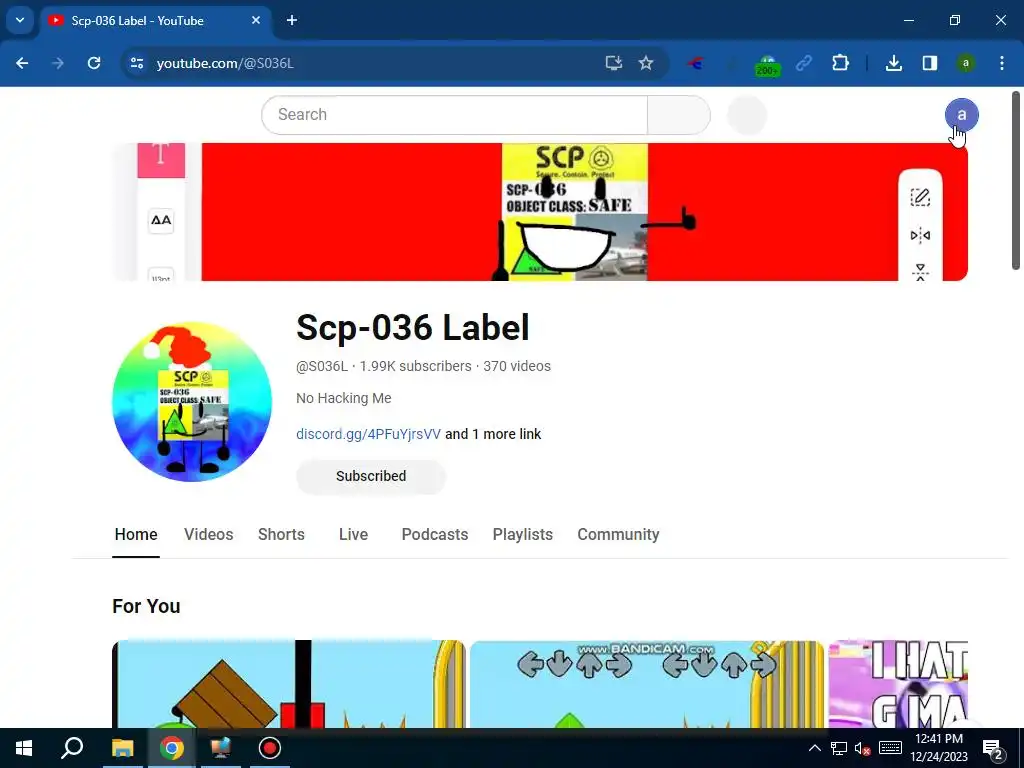This screenshot has height=768, width=1024.
Task: Open the YouTube account avatar 'a'
Action: 961,115
